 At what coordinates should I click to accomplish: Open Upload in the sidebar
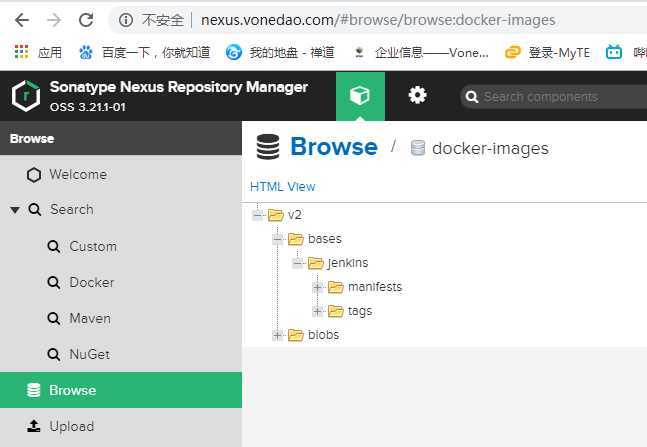[61, 426]
